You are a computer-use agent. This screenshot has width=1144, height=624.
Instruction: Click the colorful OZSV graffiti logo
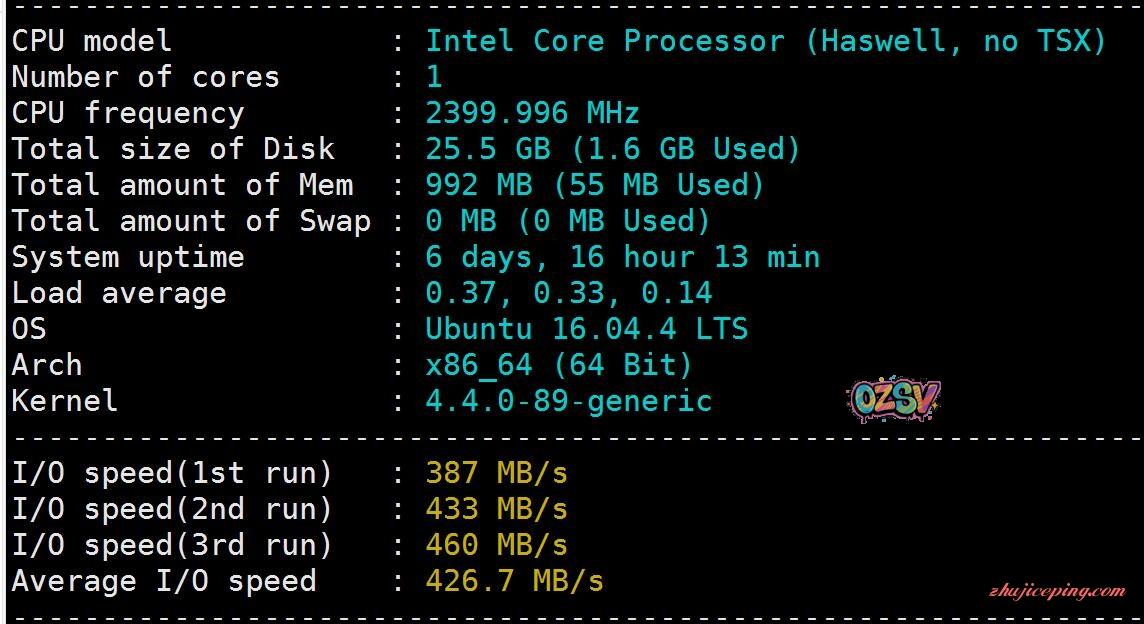click(895, 400)
